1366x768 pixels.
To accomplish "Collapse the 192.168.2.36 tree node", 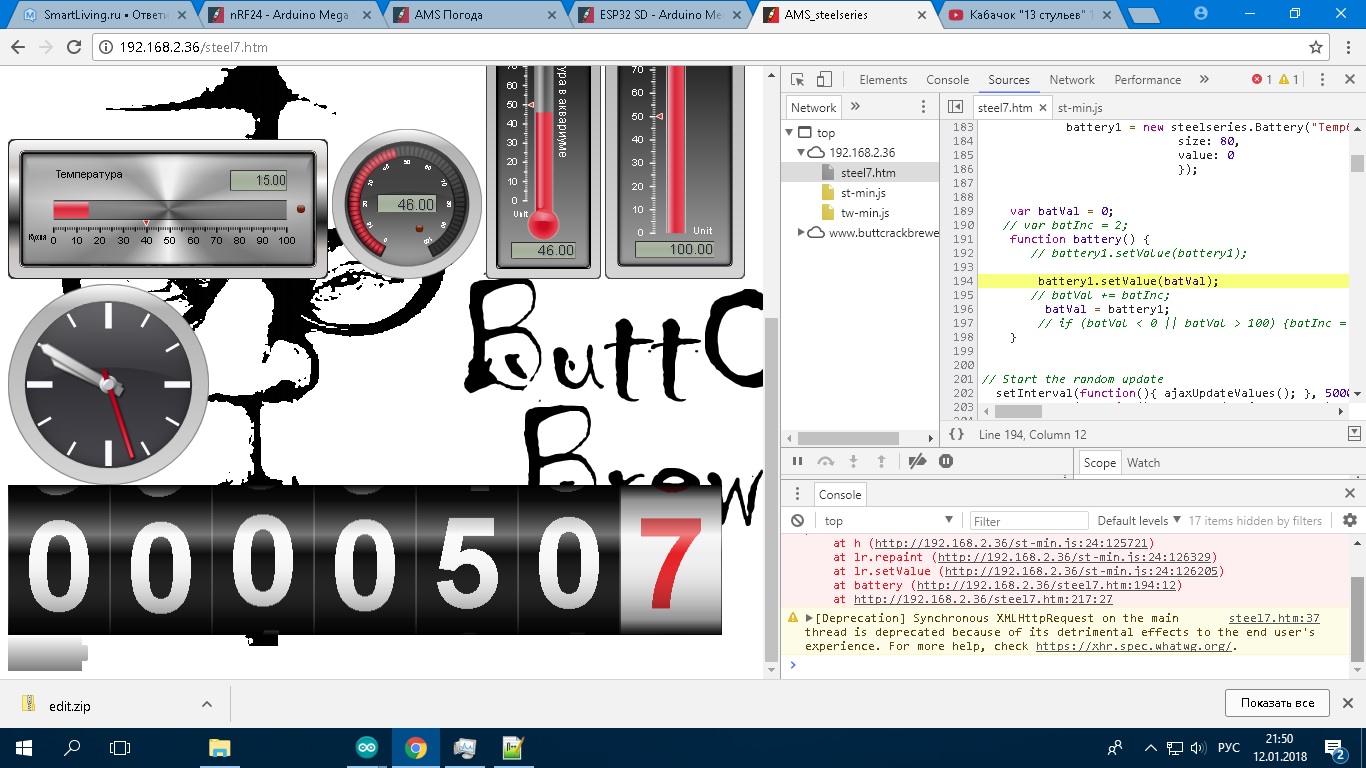I will [x=802, y=153].
